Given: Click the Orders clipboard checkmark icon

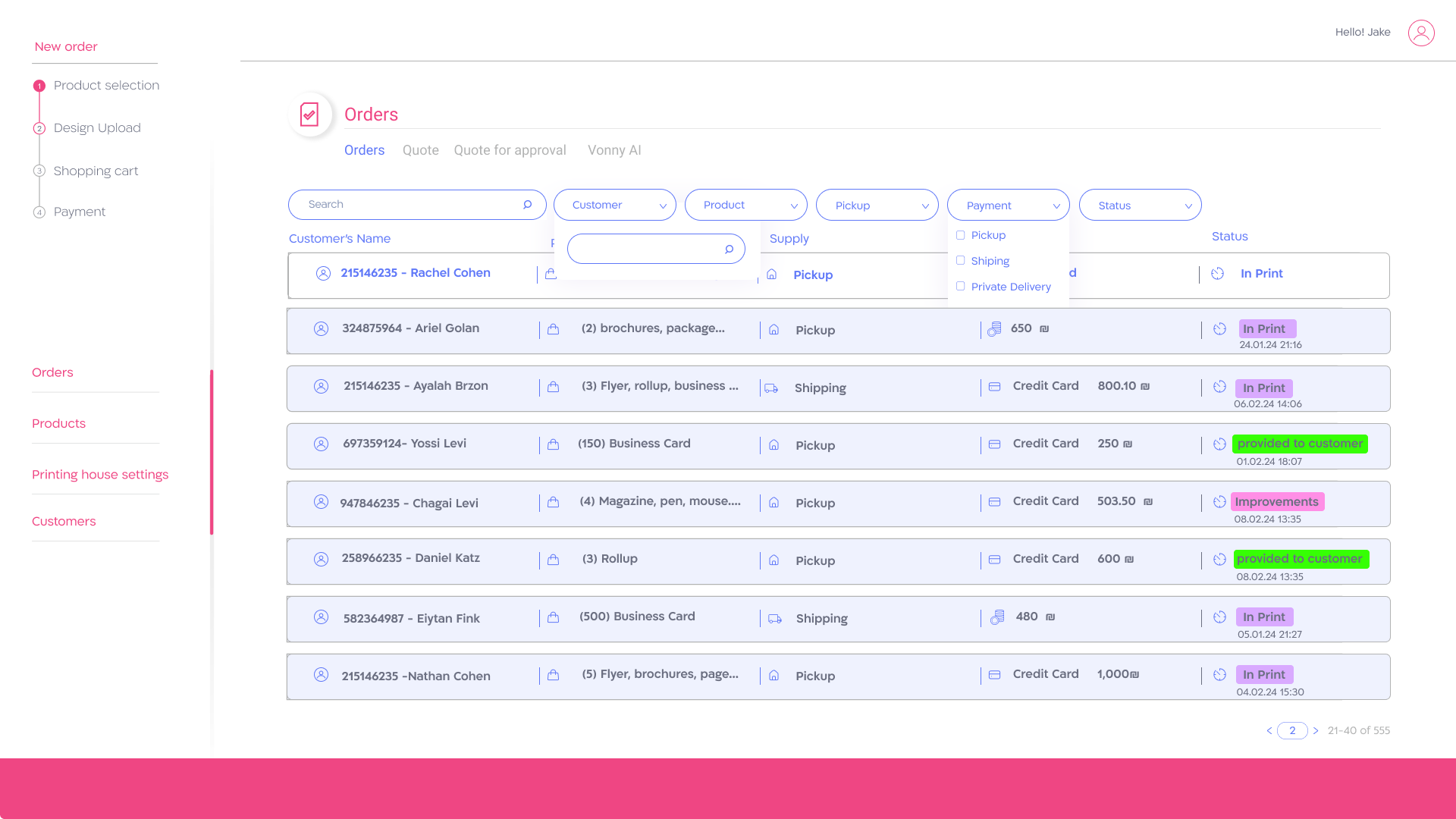Looking at the screenshot, I should pos(309,115).
